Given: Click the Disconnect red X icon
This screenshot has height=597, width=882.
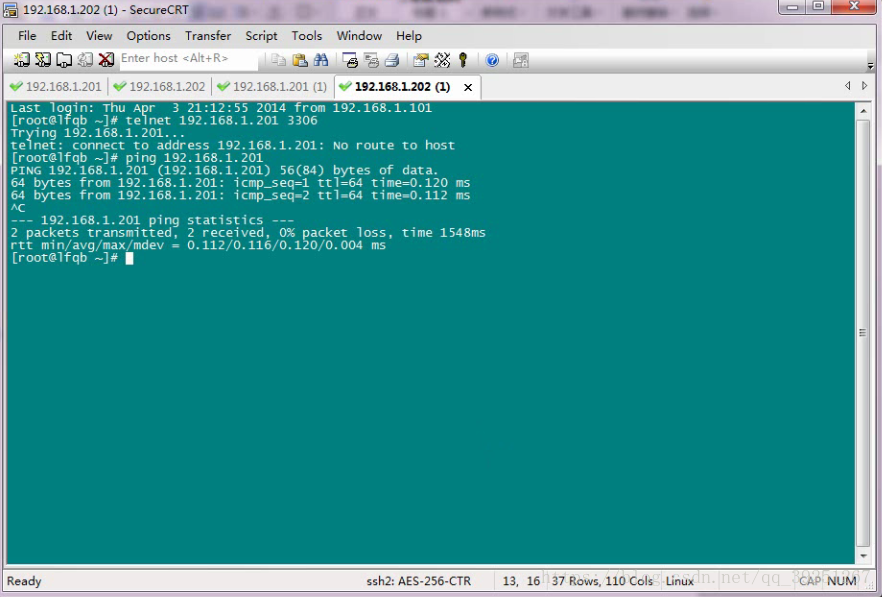Looking at the screenshot, I should click(x=106, y=60).
